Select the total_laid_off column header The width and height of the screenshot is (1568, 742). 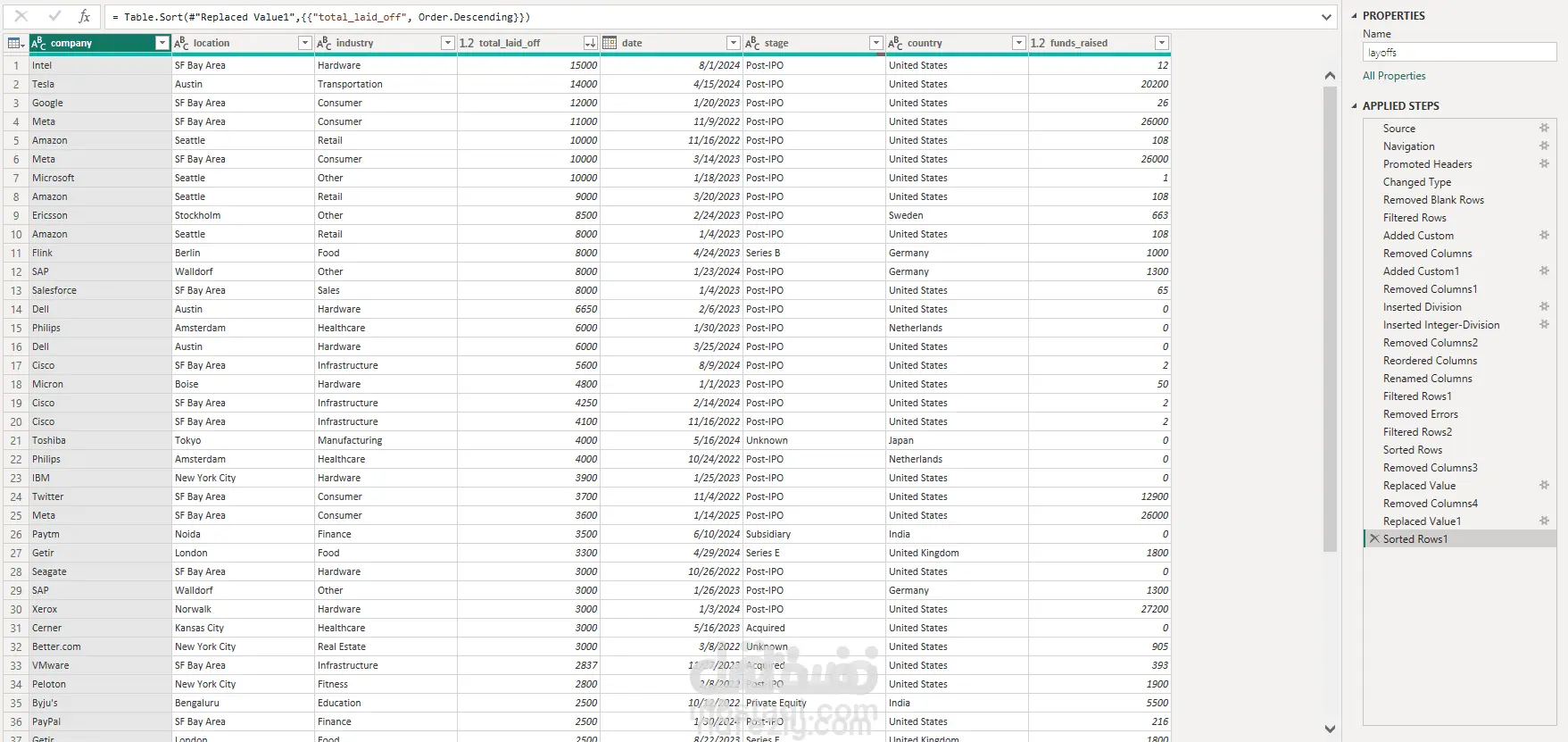(x=528, y=43)
